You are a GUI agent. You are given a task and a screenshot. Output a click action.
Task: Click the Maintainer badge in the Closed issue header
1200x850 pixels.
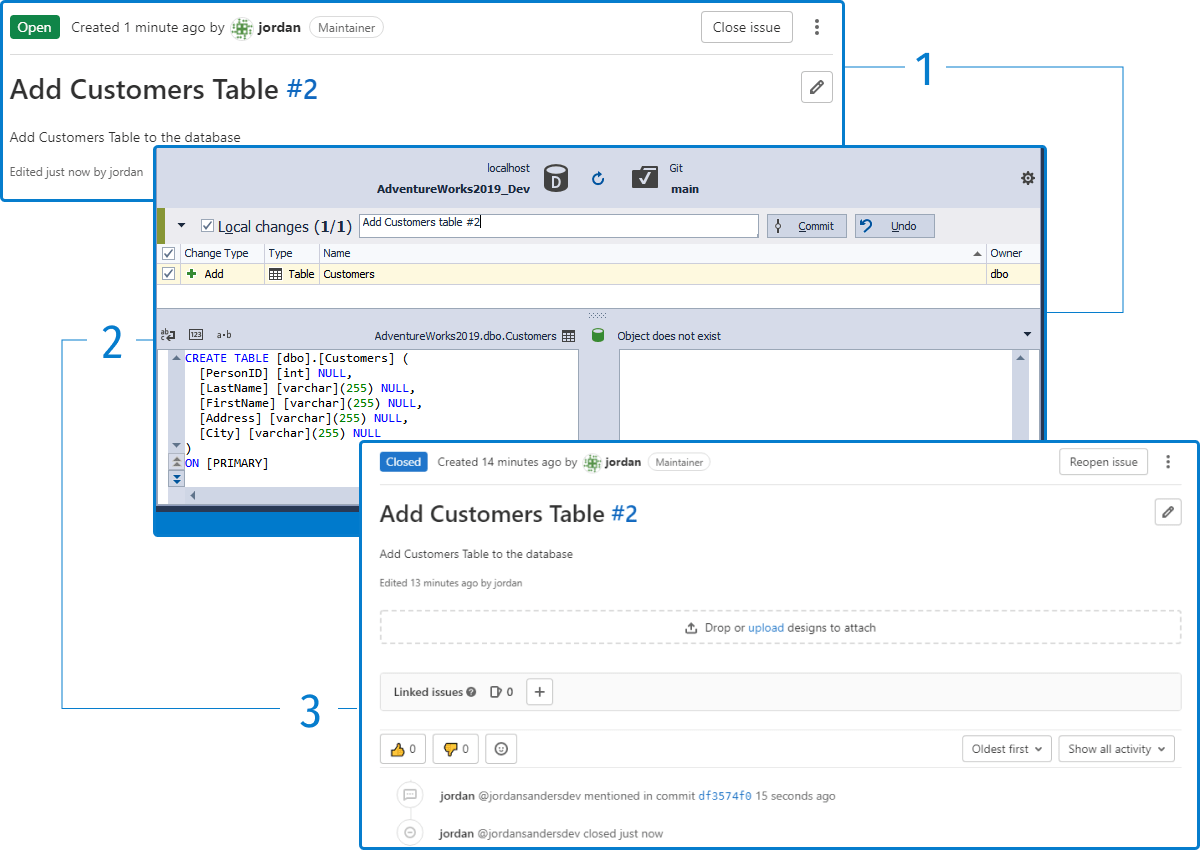pyautogui.click(x=679, y=462)
